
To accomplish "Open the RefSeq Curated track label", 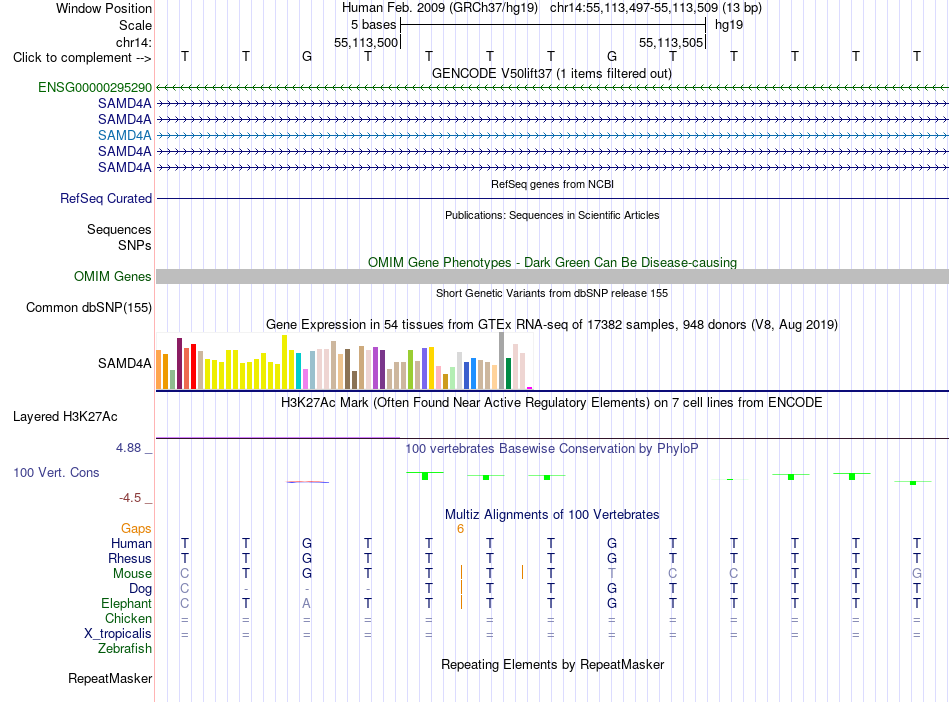I will pyautogui.click(x=105, y=198).
